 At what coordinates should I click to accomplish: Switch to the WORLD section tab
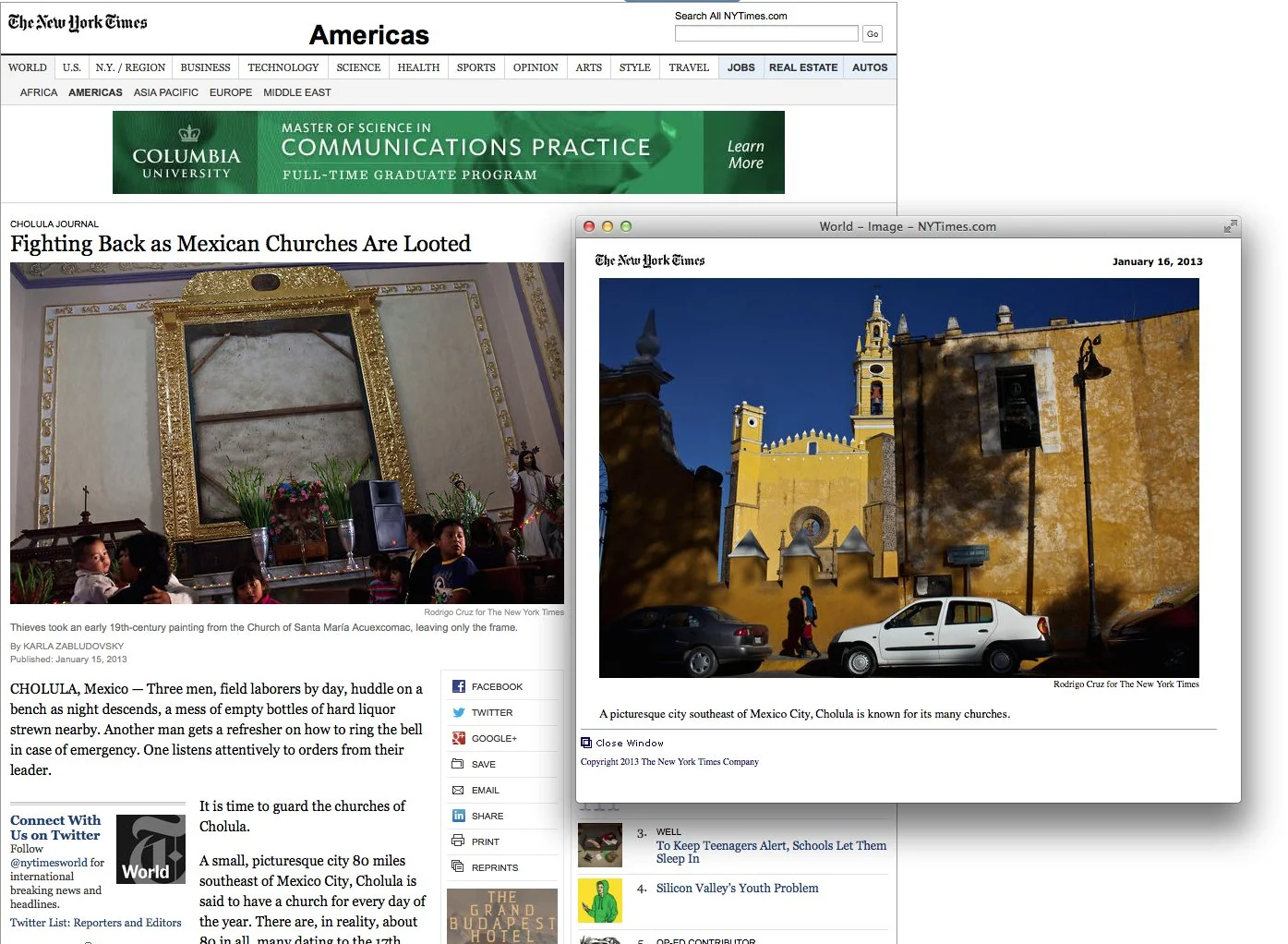[27, 67]
